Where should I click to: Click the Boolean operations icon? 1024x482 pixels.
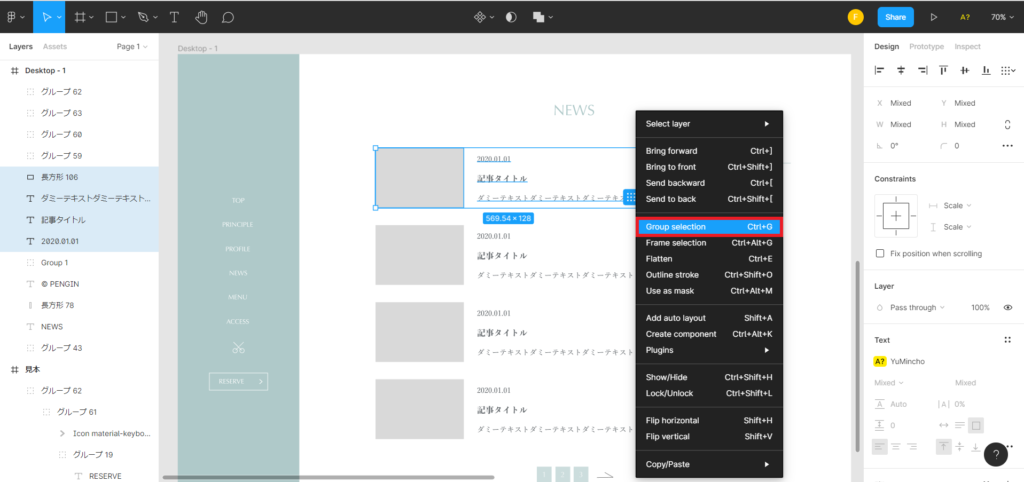click(539, 17)
